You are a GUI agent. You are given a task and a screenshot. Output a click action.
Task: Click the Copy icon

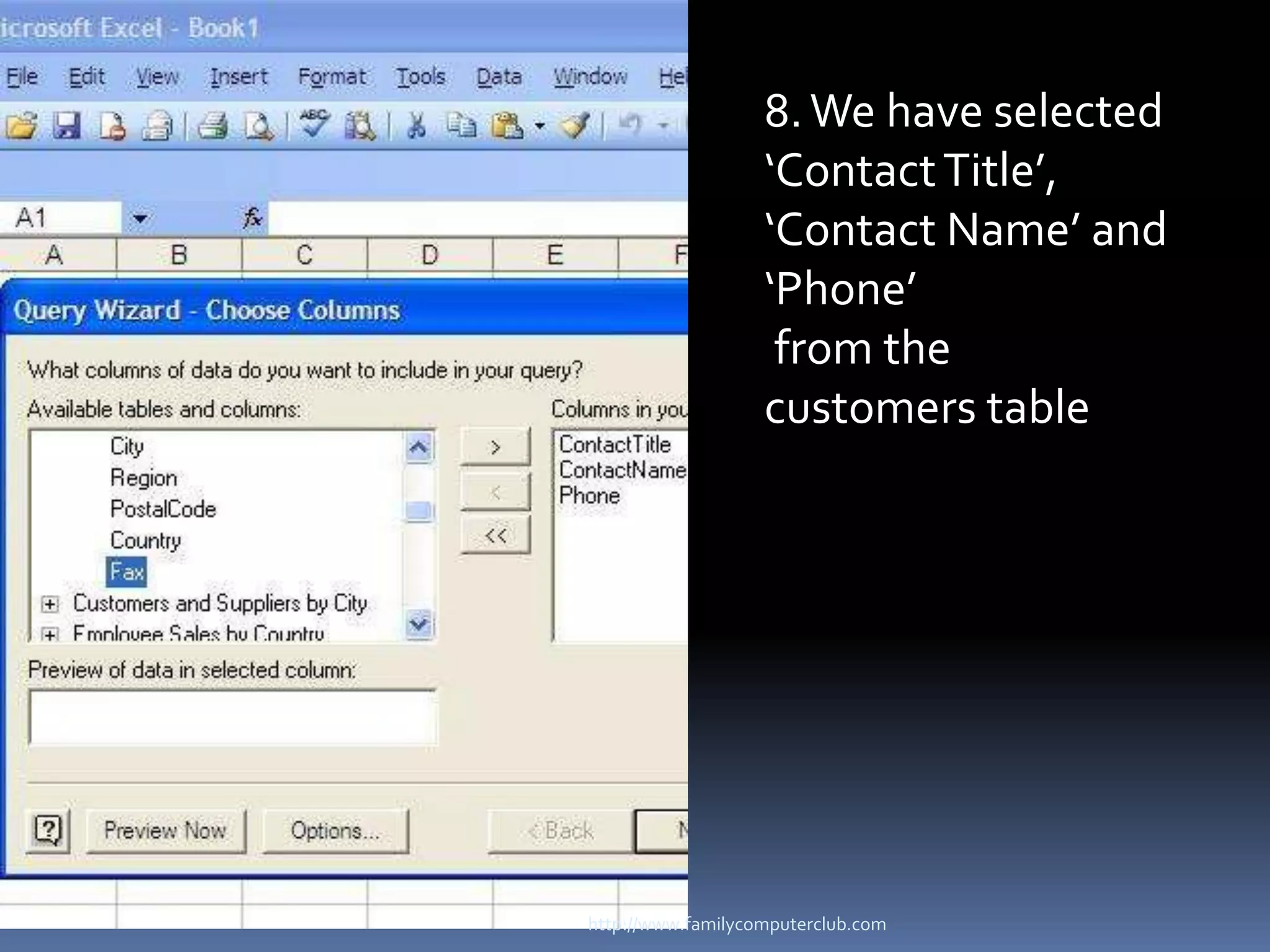click(x=461, y=125)
